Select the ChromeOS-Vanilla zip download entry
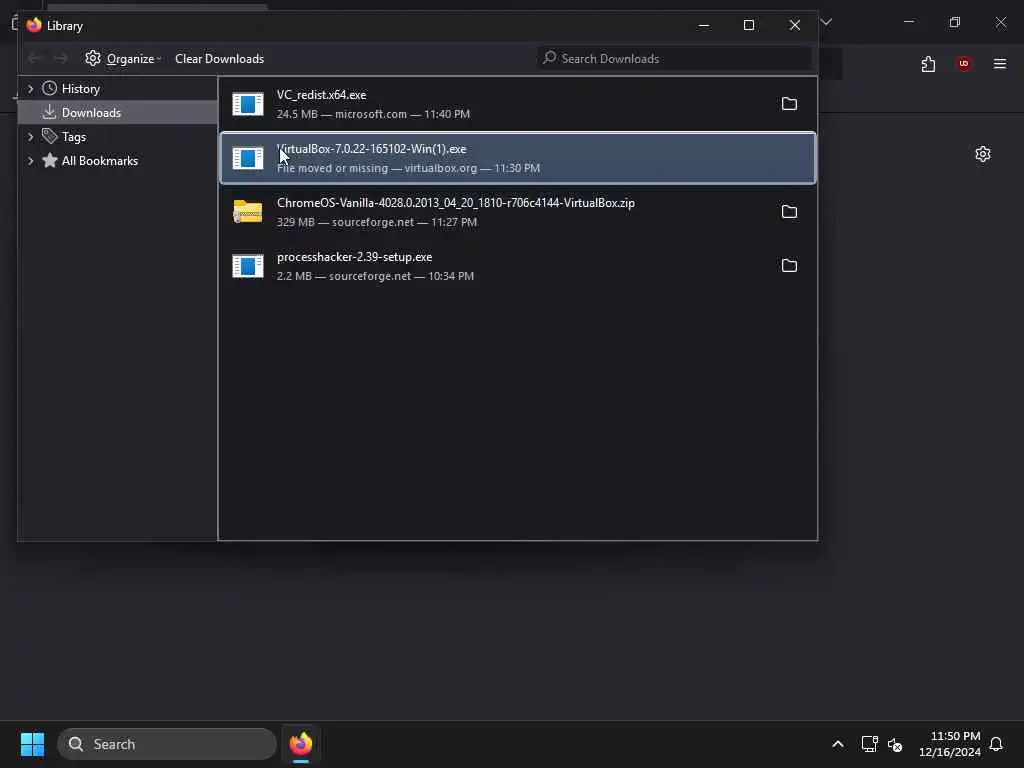Image resolution: width=1024 pixels, height=768 pixels. pos(518,212)
